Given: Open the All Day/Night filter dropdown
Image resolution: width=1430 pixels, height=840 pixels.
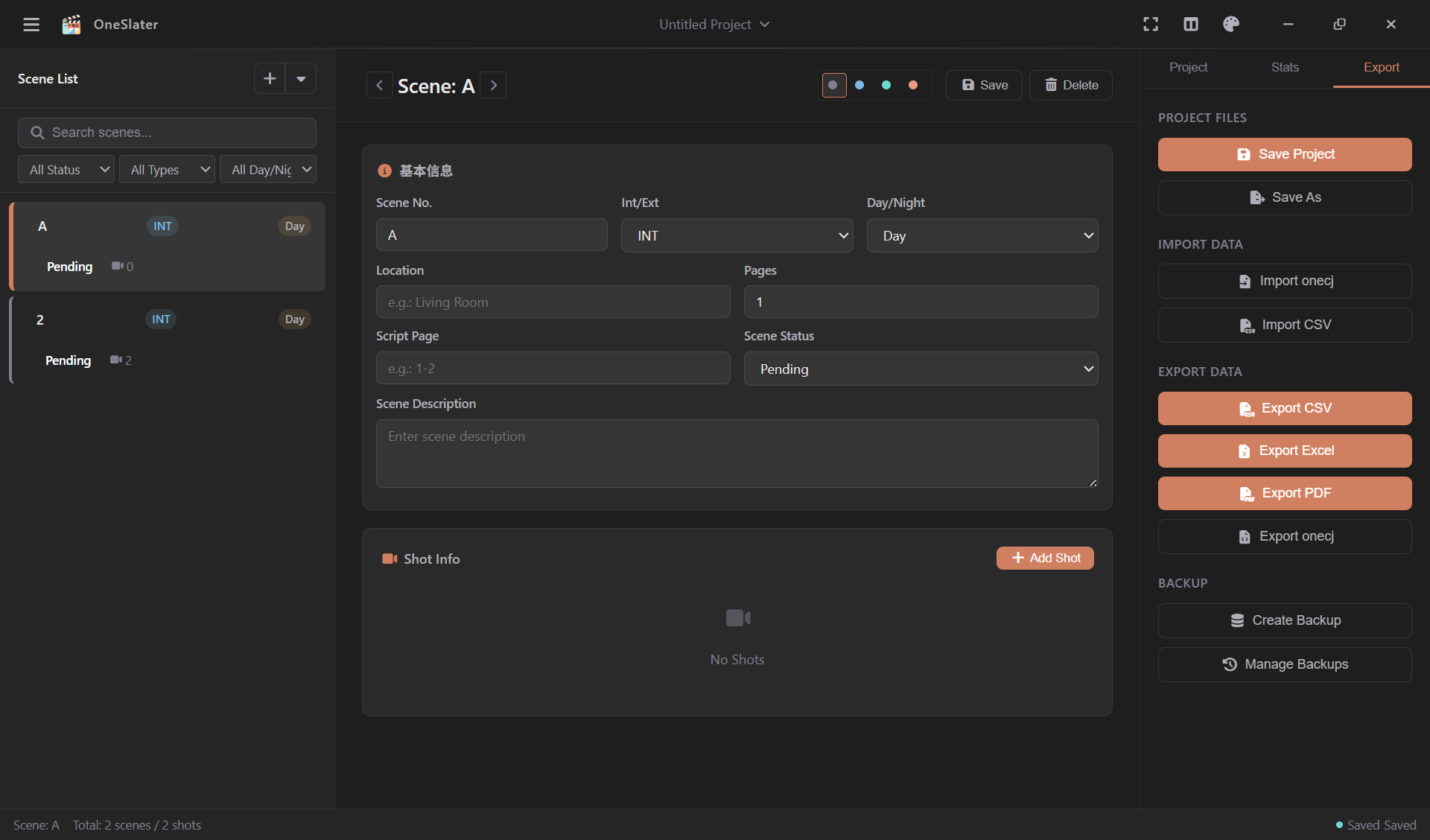Looking at the screenshot, I should (x=268, y=170).
